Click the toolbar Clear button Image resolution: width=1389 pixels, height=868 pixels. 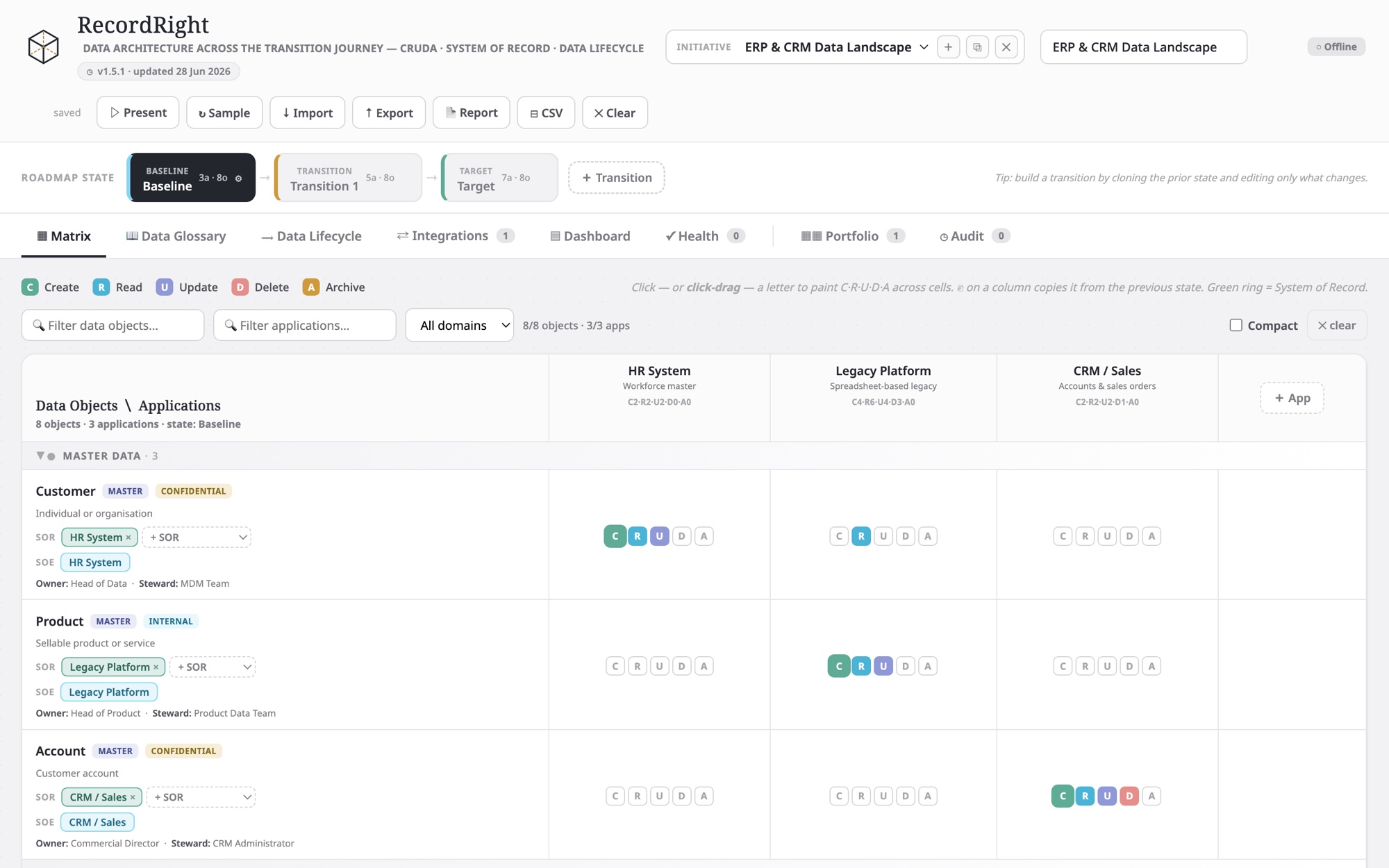pos(615,112)
